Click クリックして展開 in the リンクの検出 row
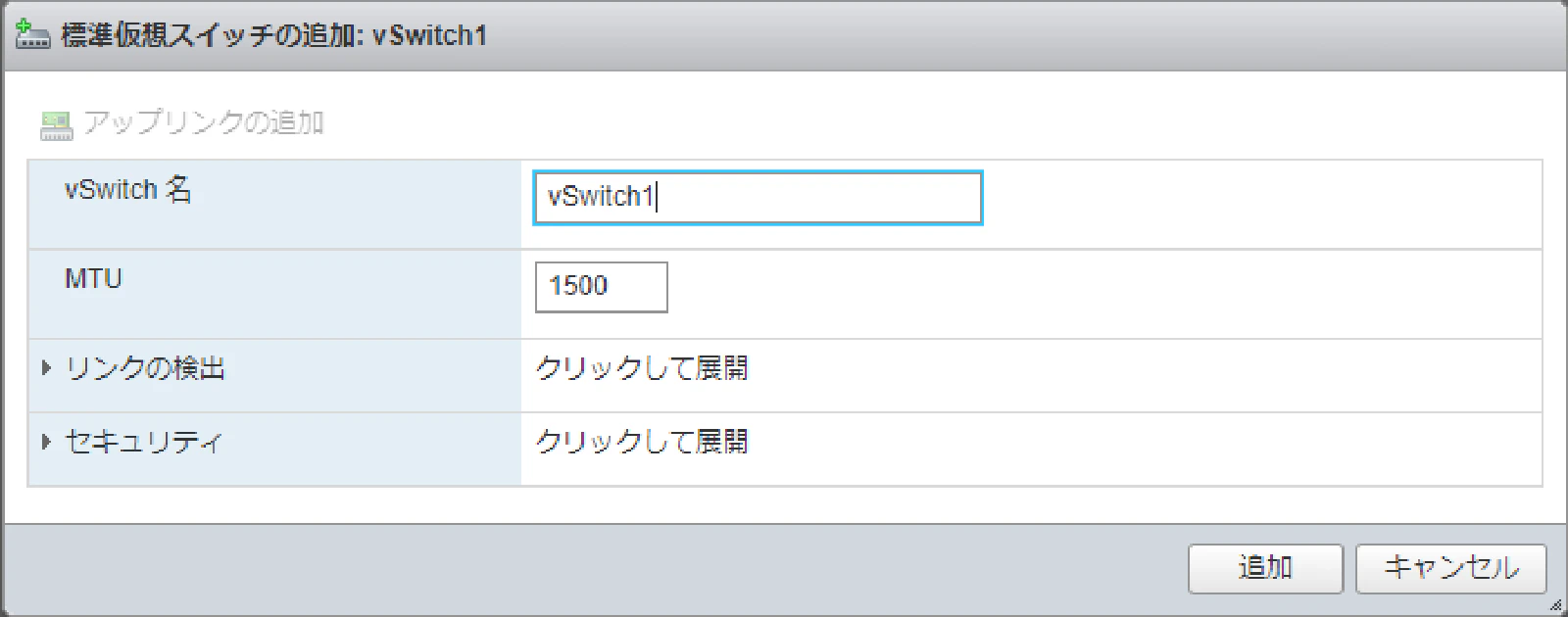This screenshot has width=1568, height=617. click(642, 368)
